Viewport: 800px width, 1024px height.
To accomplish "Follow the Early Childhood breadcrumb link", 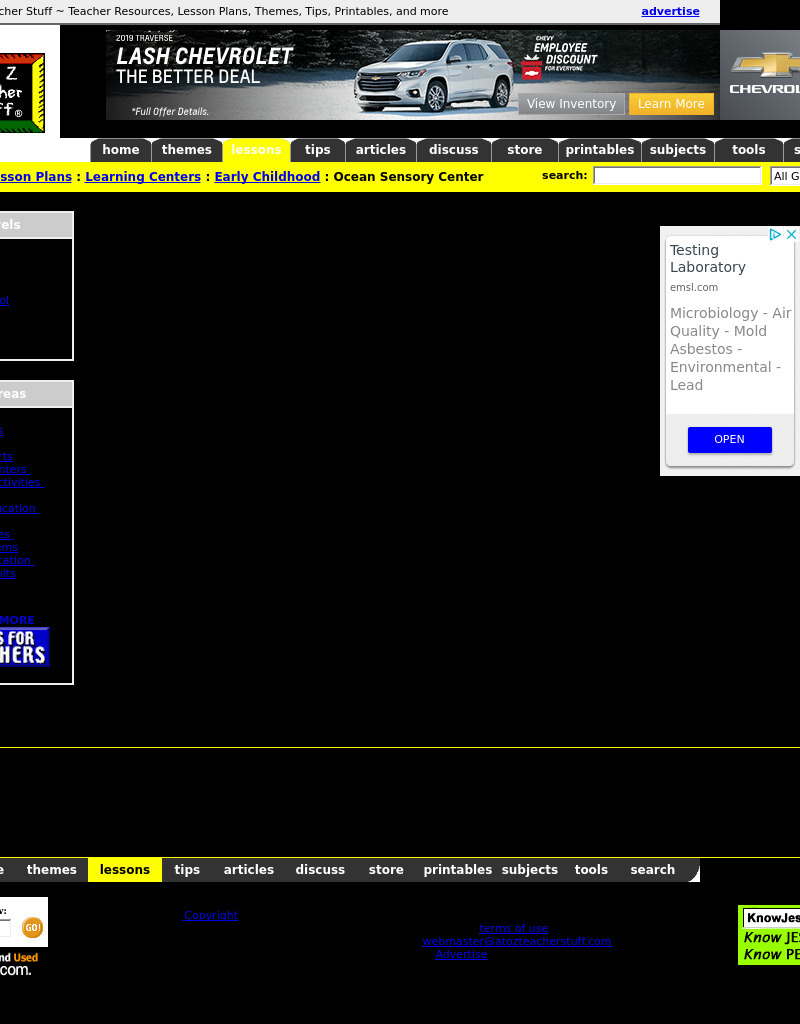I will pos(267,176).
